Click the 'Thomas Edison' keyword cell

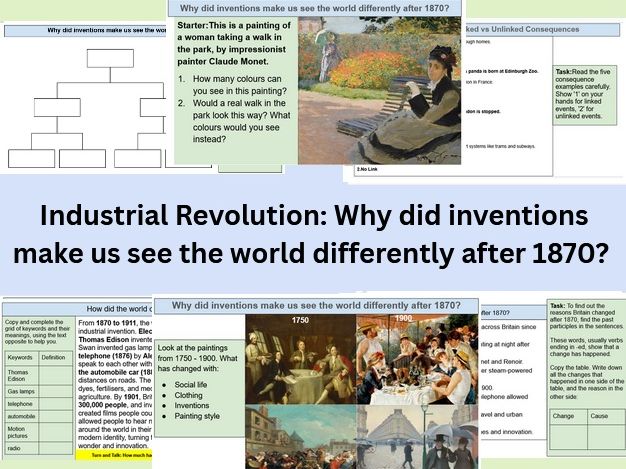tap(20, 375)
